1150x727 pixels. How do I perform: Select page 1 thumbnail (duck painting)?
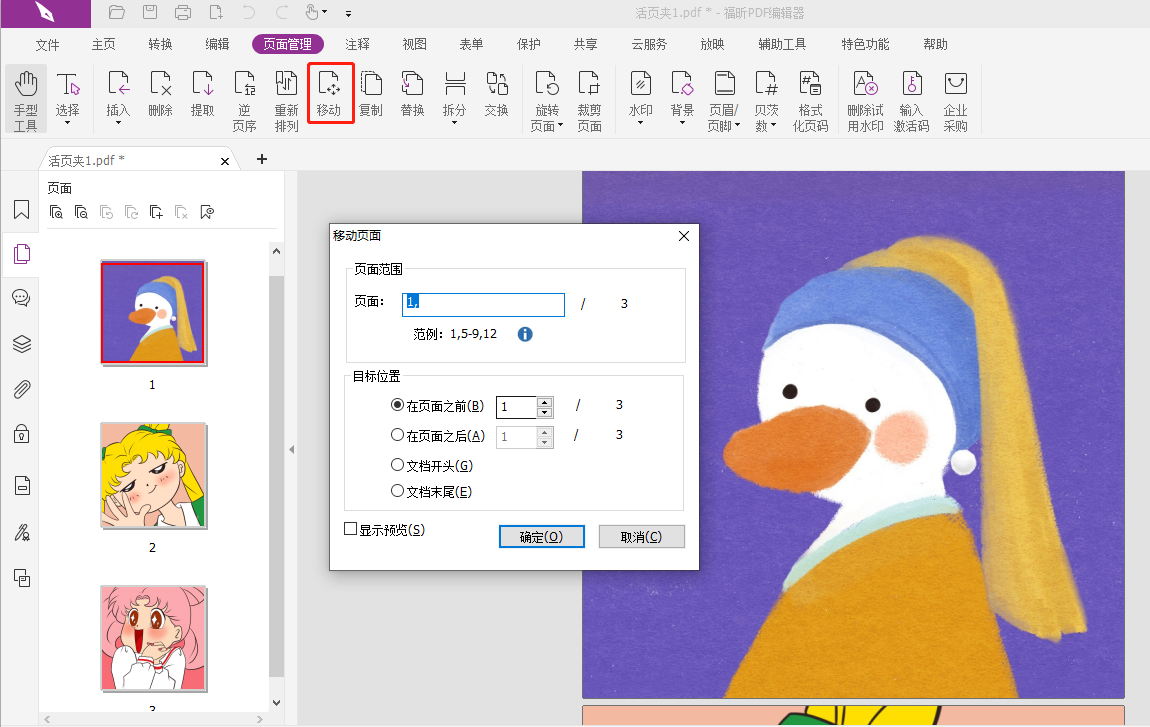coord(153,313)
